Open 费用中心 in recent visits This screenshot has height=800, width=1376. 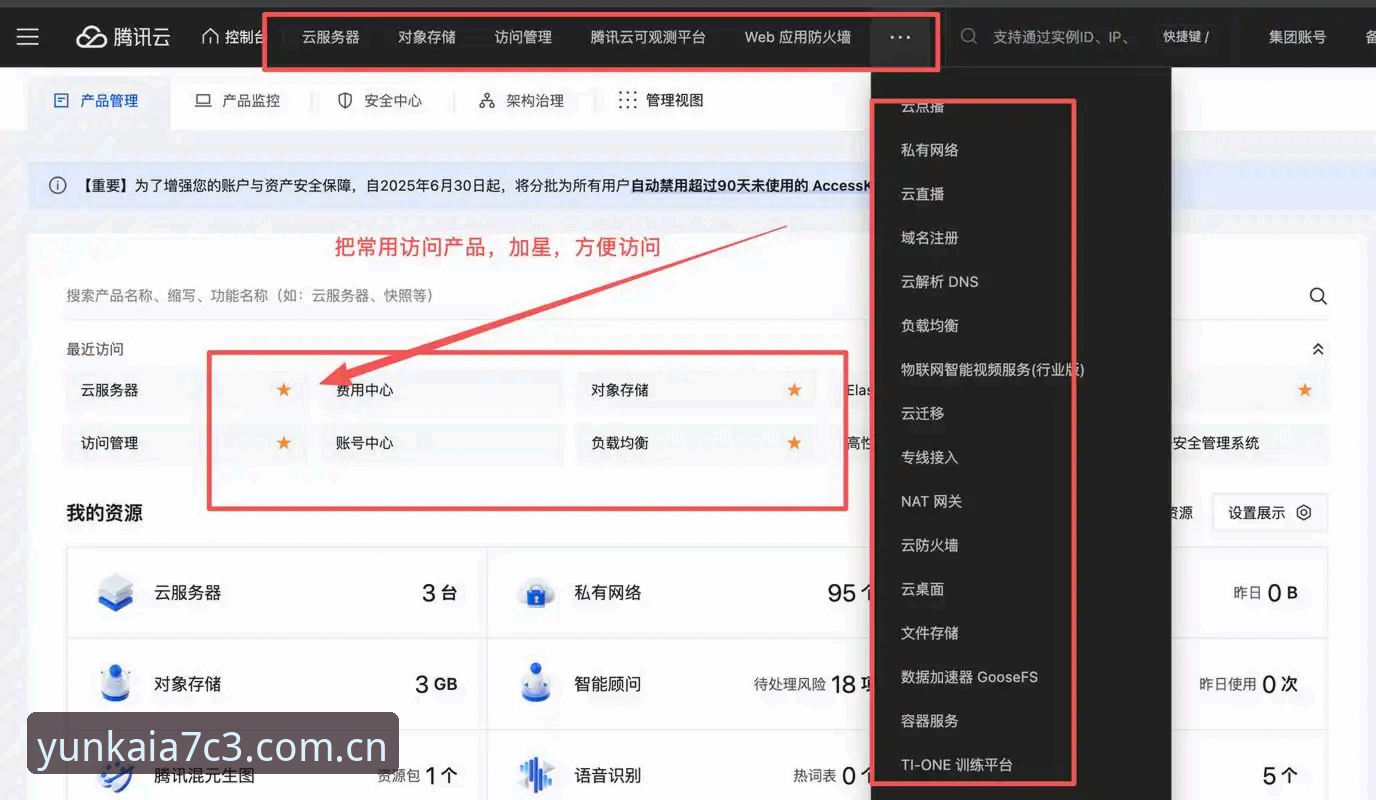(441, 390)
